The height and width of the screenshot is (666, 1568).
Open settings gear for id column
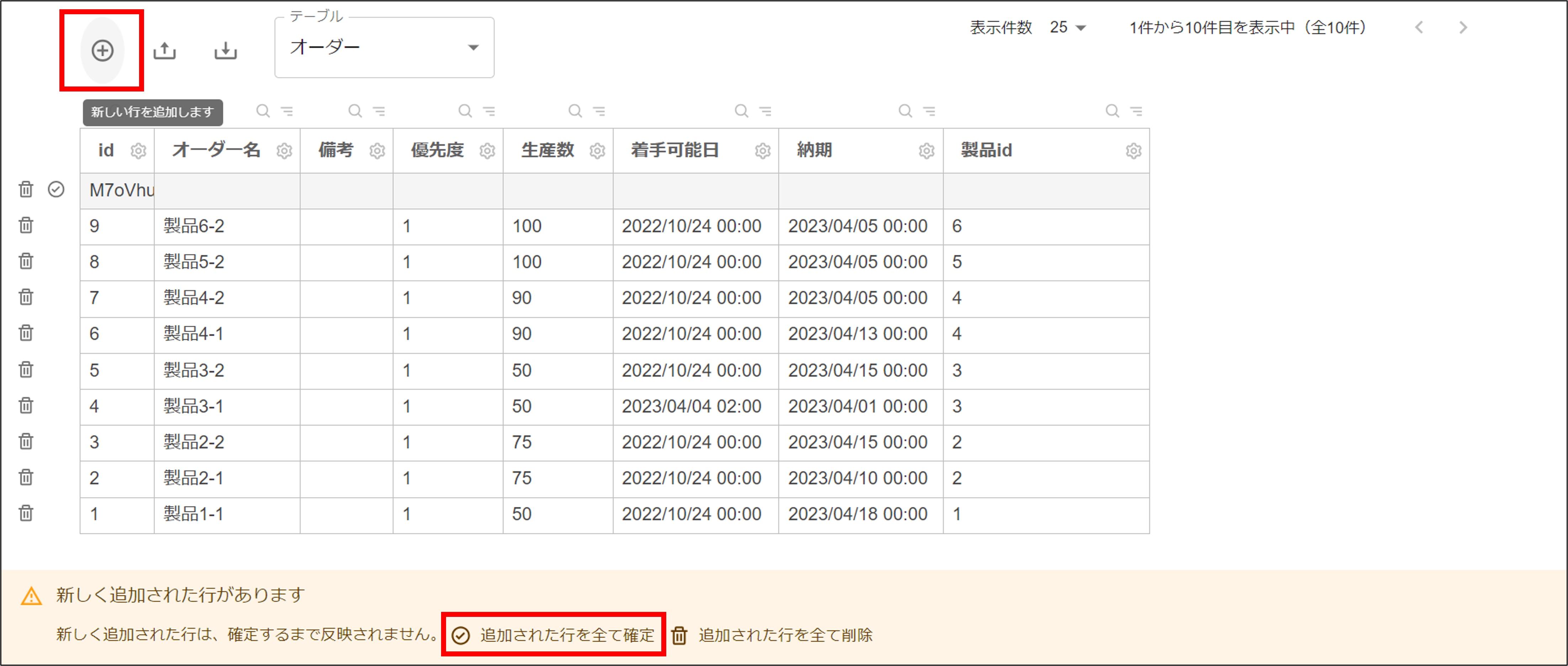(139, 151)
